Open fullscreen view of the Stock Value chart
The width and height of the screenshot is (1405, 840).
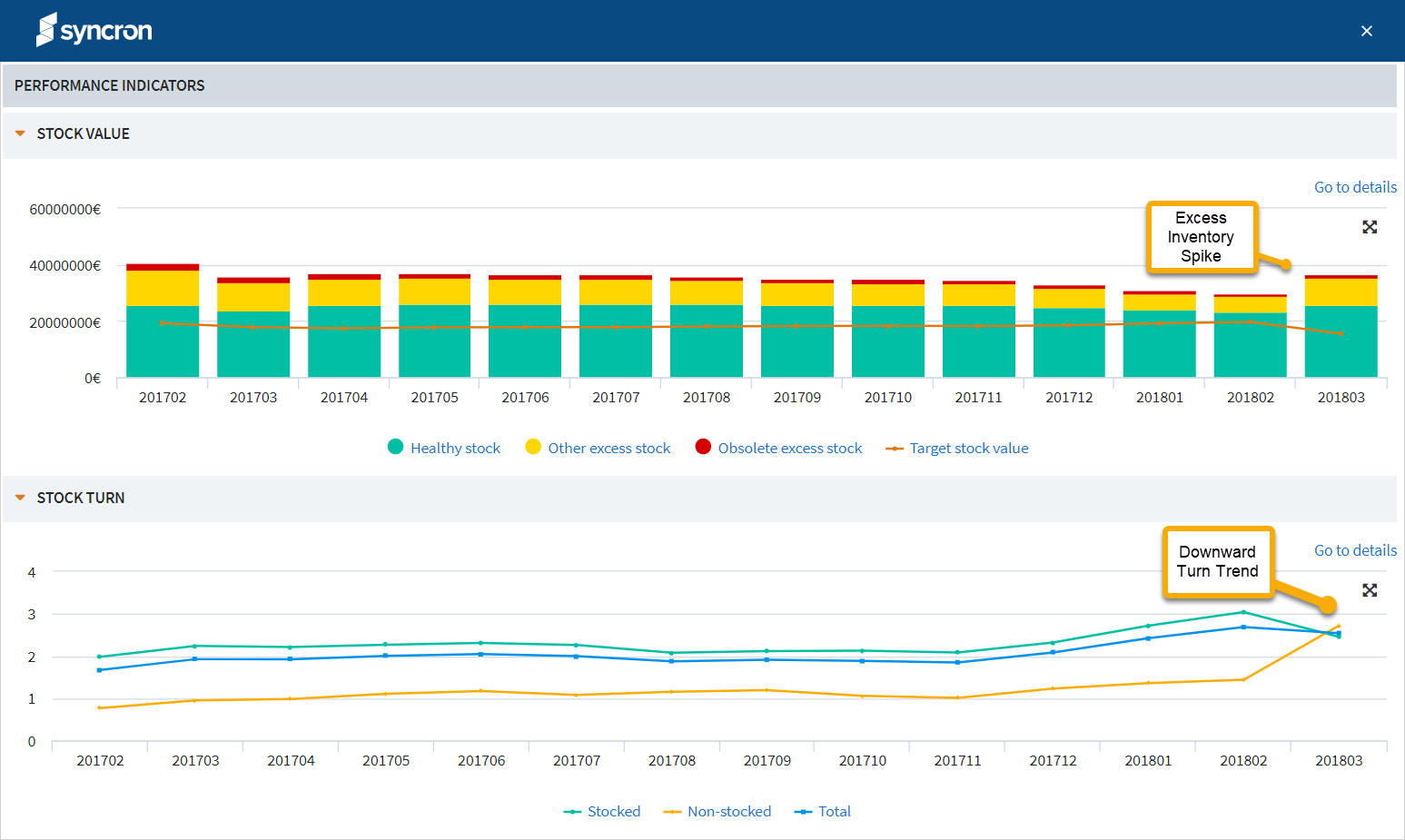point(1370,226)
